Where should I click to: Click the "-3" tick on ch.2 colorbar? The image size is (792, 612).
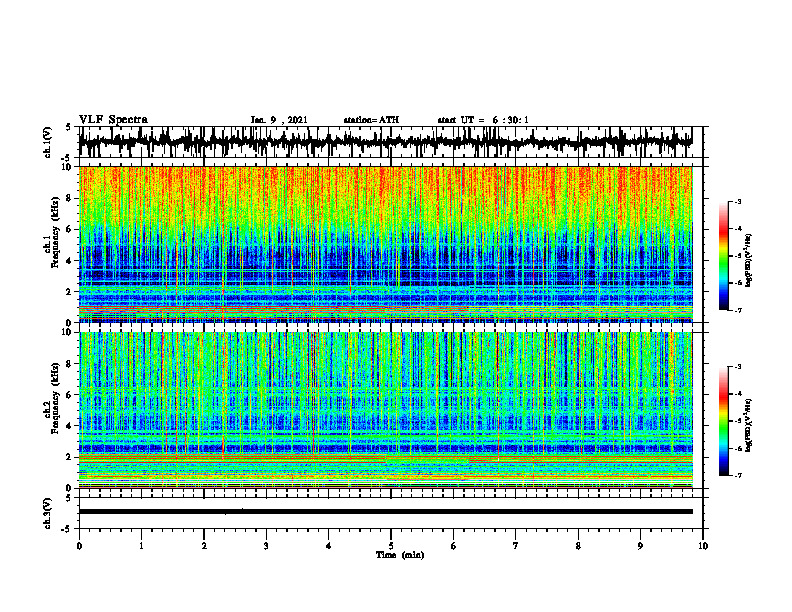[738, 367]
